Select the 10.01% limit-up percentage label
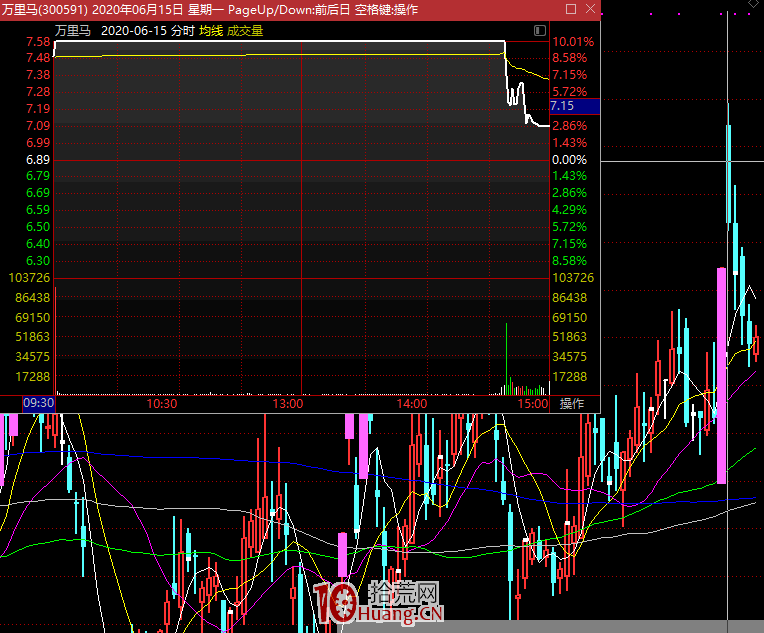 (573, 42)
